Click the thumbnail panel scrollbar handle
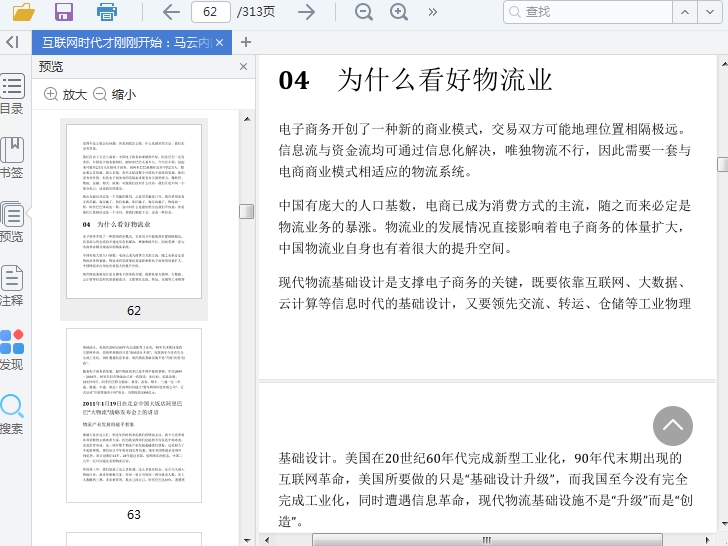The height and width of the screenshot is (546, 728). pyautogui.click(x=247, y=211)
